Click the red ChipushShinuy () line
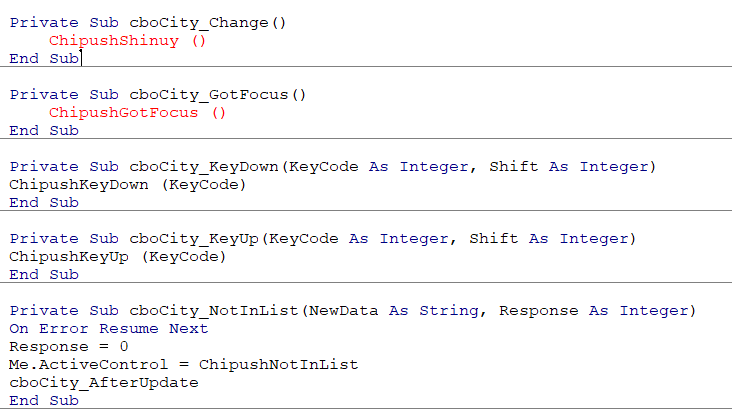732x416 pixels. point(128,41)
